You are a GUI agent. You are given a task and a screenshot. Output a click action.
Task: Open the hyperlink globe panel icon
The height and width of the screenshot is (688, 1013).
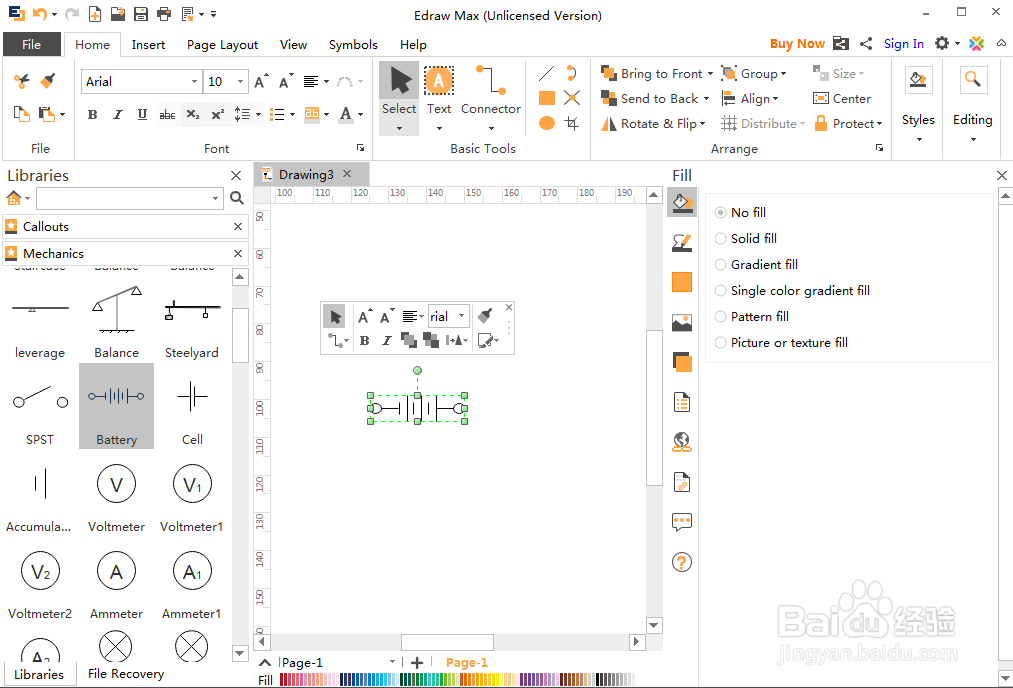(682, 442)
